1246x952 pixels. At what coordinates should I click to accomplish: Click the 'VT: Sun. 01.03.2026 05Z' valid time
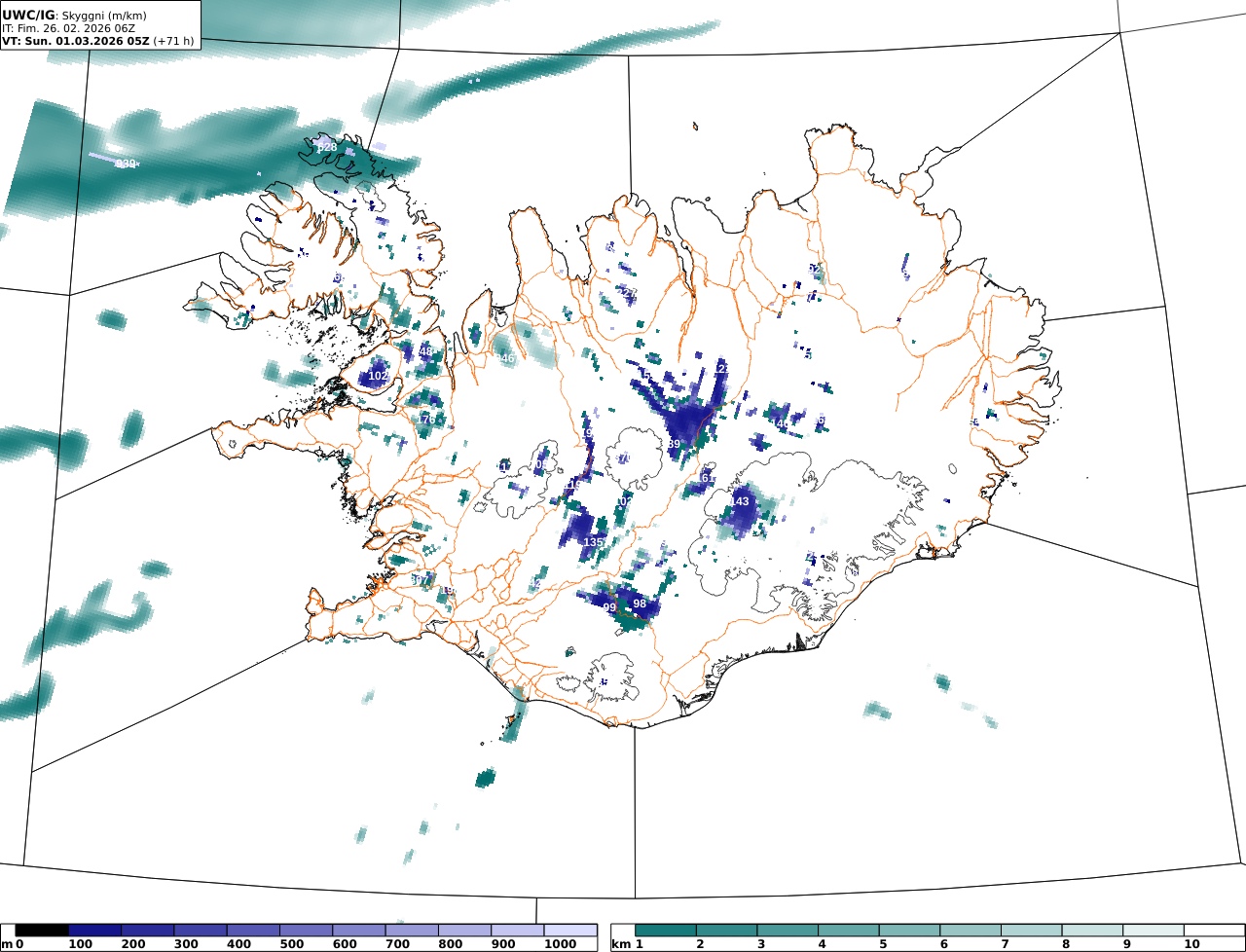click(x=76, y=42)
